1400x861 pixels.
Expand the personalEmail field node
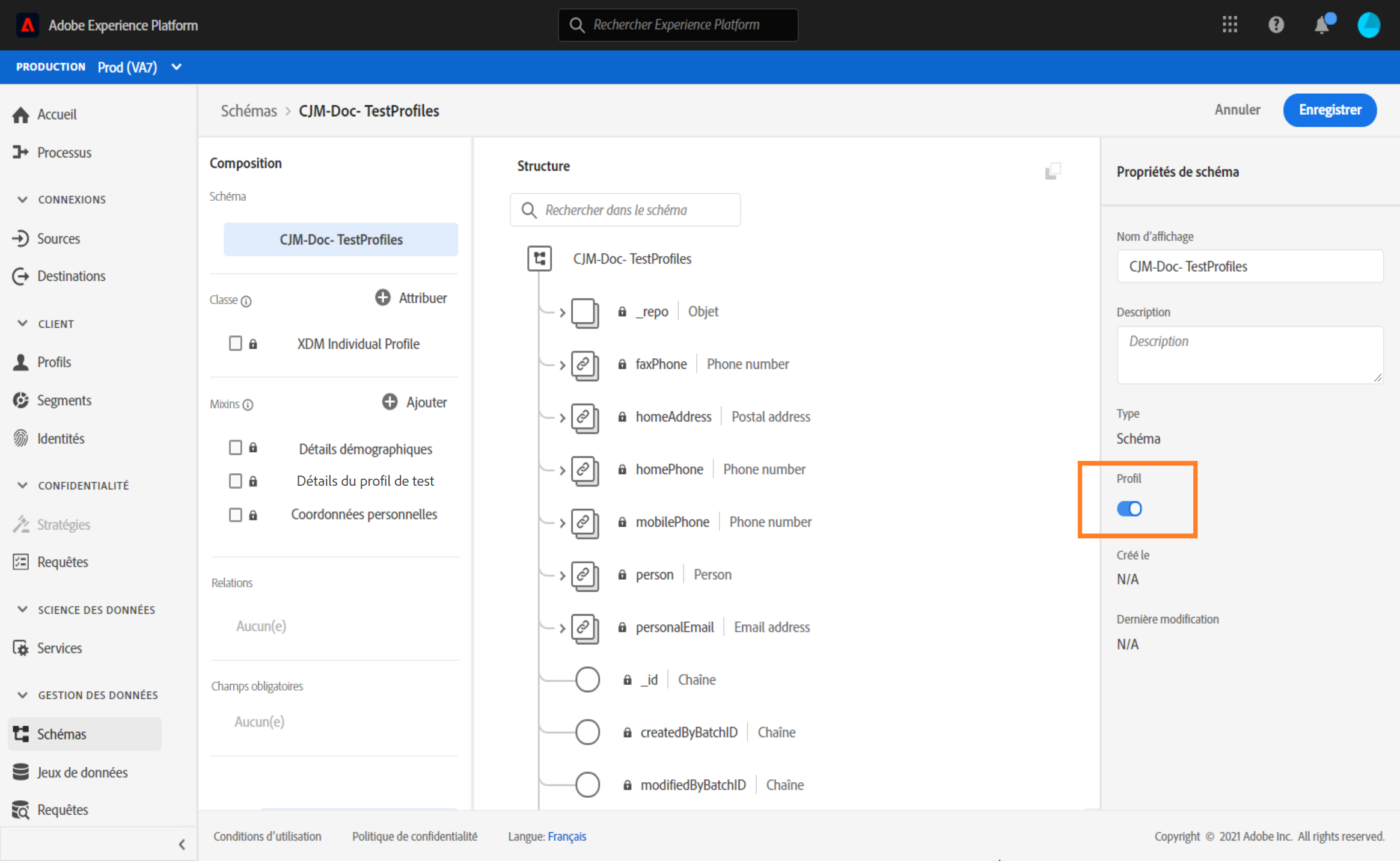coord(562,628)
